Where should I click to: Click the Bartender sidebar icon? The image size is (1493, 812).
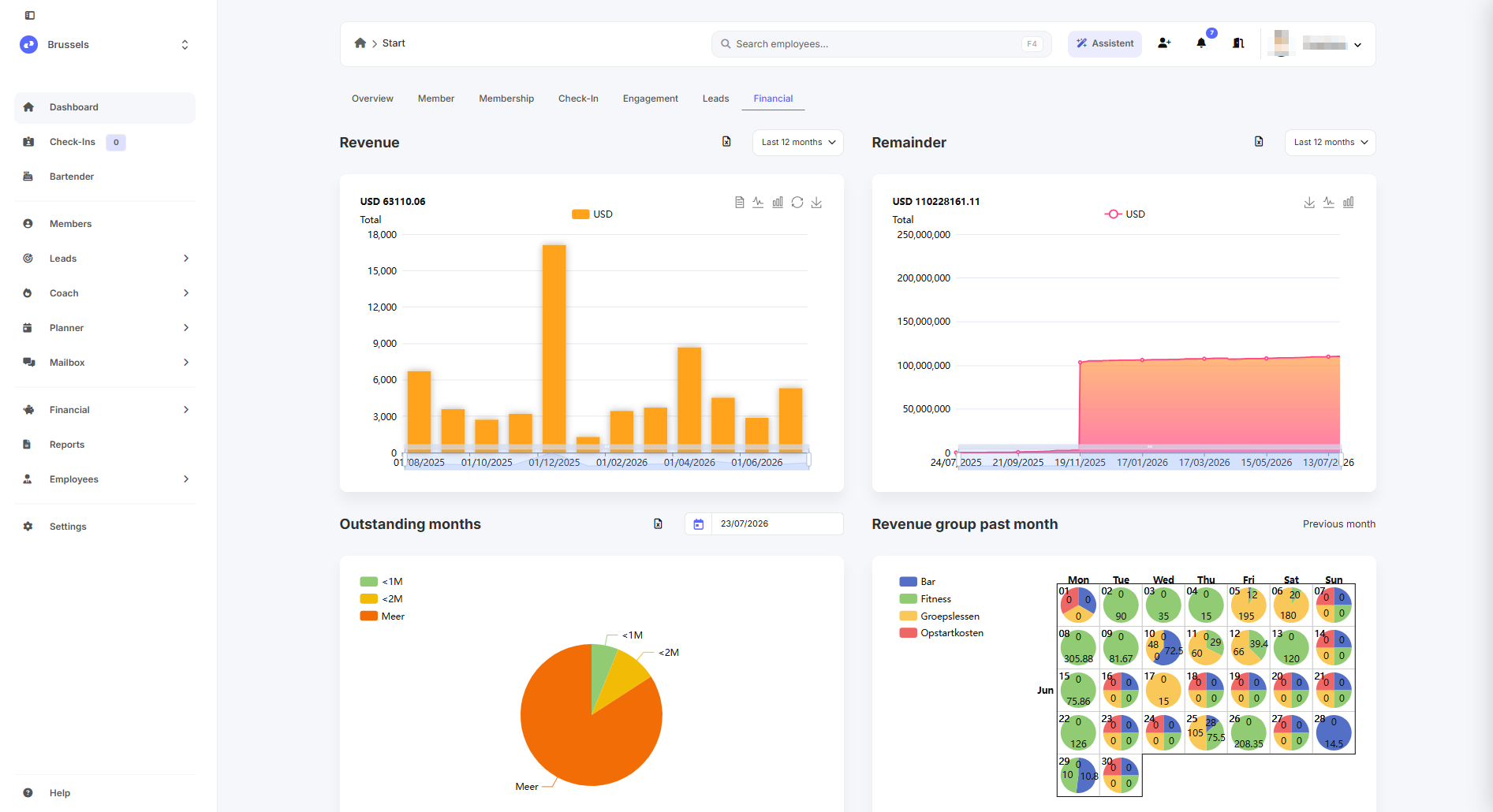[x=28, y=177]
